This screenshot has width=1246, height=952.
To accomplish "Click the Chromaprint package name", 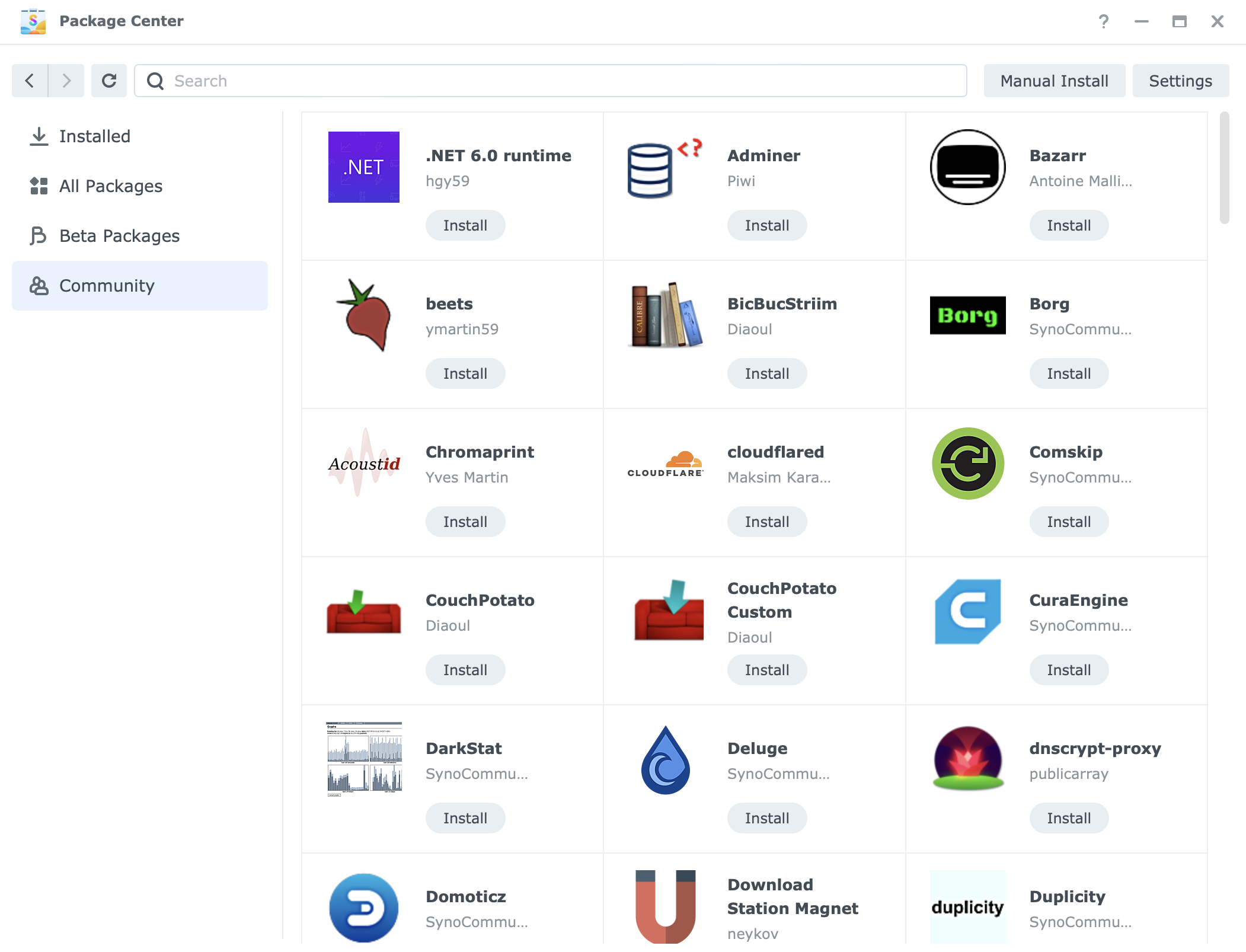I will (x=480, y=452).
